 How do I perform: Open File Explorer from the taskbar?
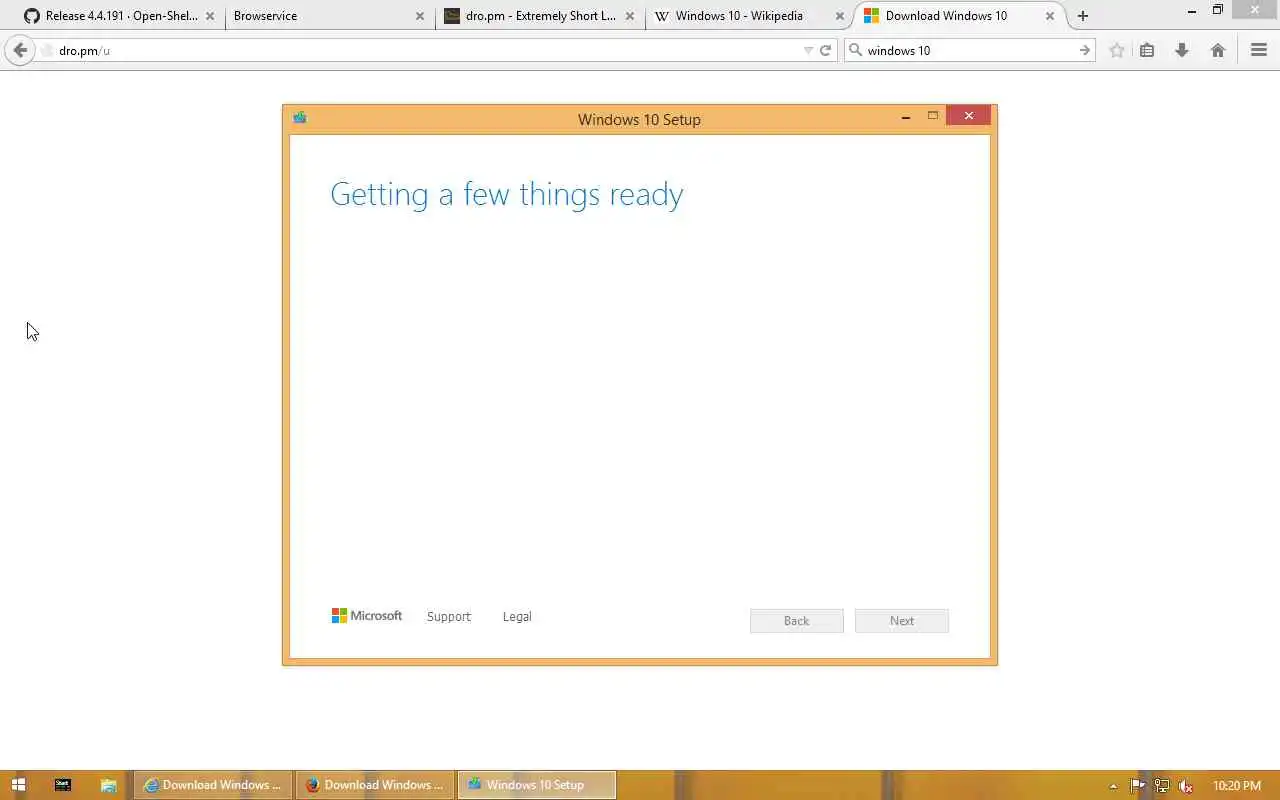click(108, 785)
